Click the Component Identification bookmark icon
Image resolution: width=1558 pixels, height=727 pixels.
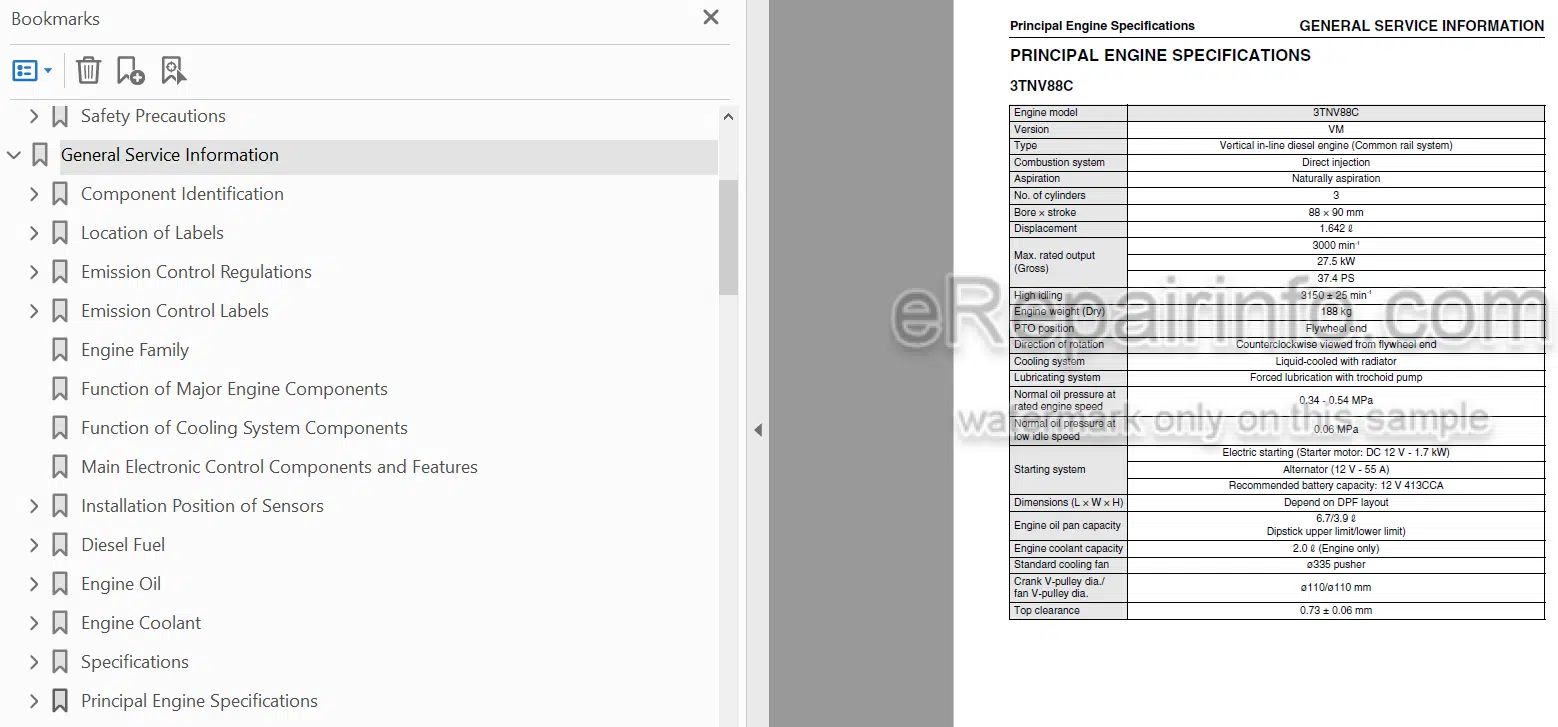60,194
